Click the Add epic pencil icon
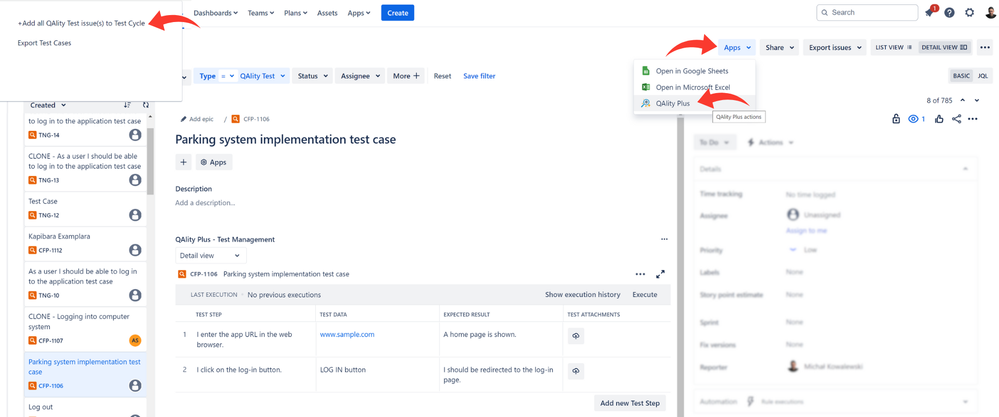 (x=183, y=119)
